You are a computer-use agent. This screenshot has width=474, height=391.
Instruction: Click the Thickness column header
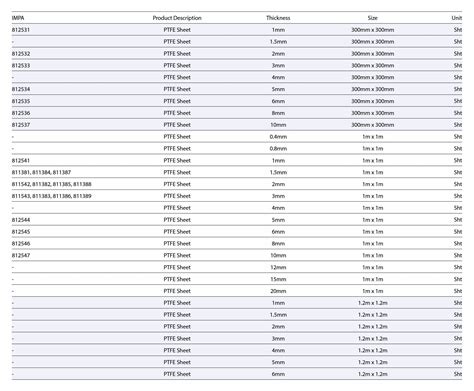[278, 18]
